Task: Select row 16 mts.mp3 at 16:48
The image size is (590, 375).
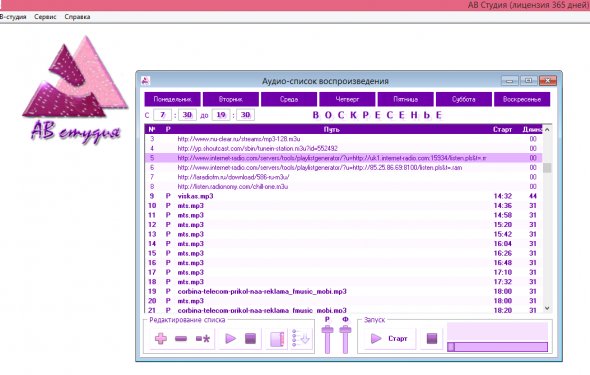Action: (343, 263)
